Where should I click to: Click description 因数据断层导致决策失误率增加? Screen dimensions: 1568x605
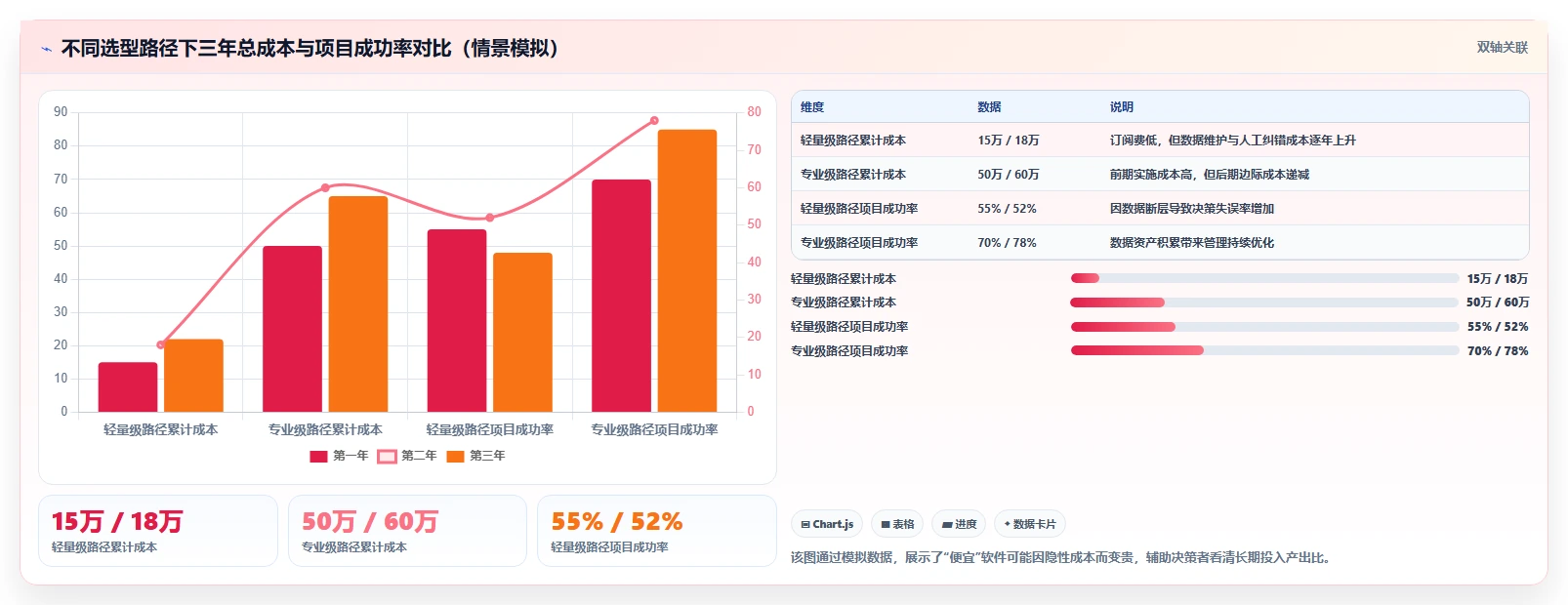[1191, 209]
